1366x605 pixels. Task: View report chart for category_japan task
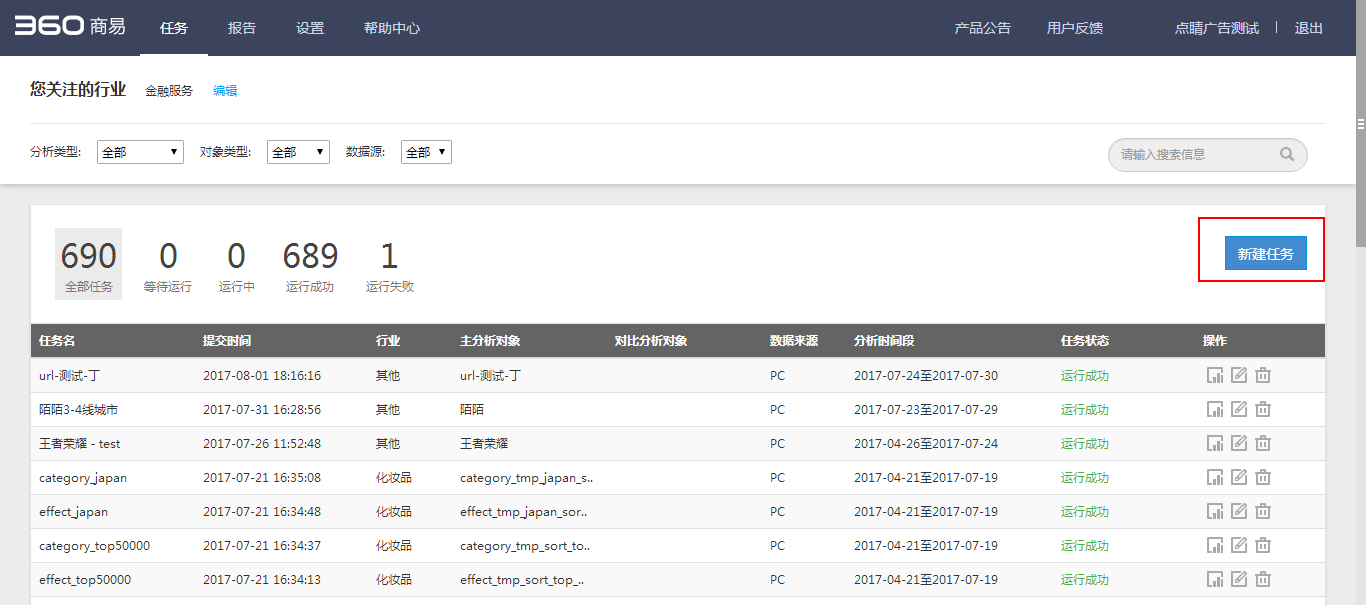pyautogui.click(x=1215, y=478)
